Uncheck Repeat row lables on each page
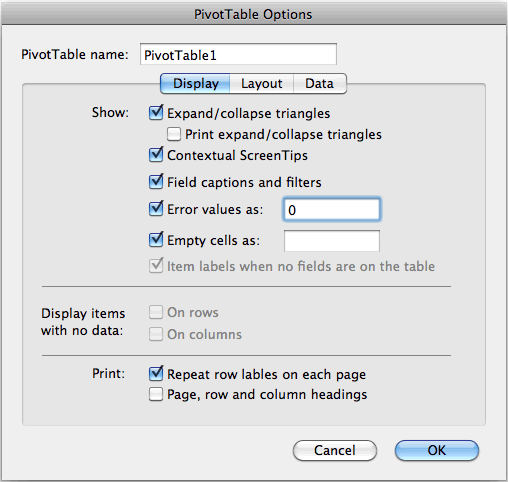 point(156,374)
